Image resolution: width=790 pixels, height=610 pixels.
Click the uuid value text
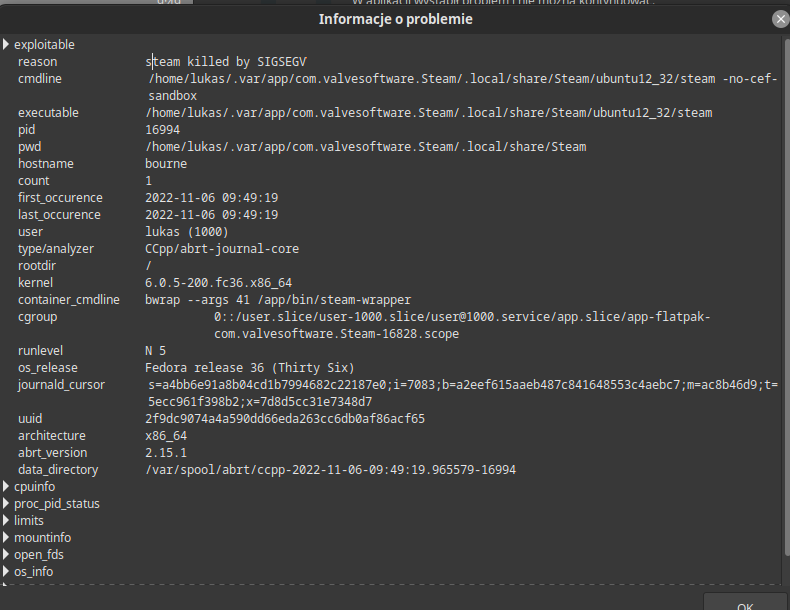pos(285,419)
